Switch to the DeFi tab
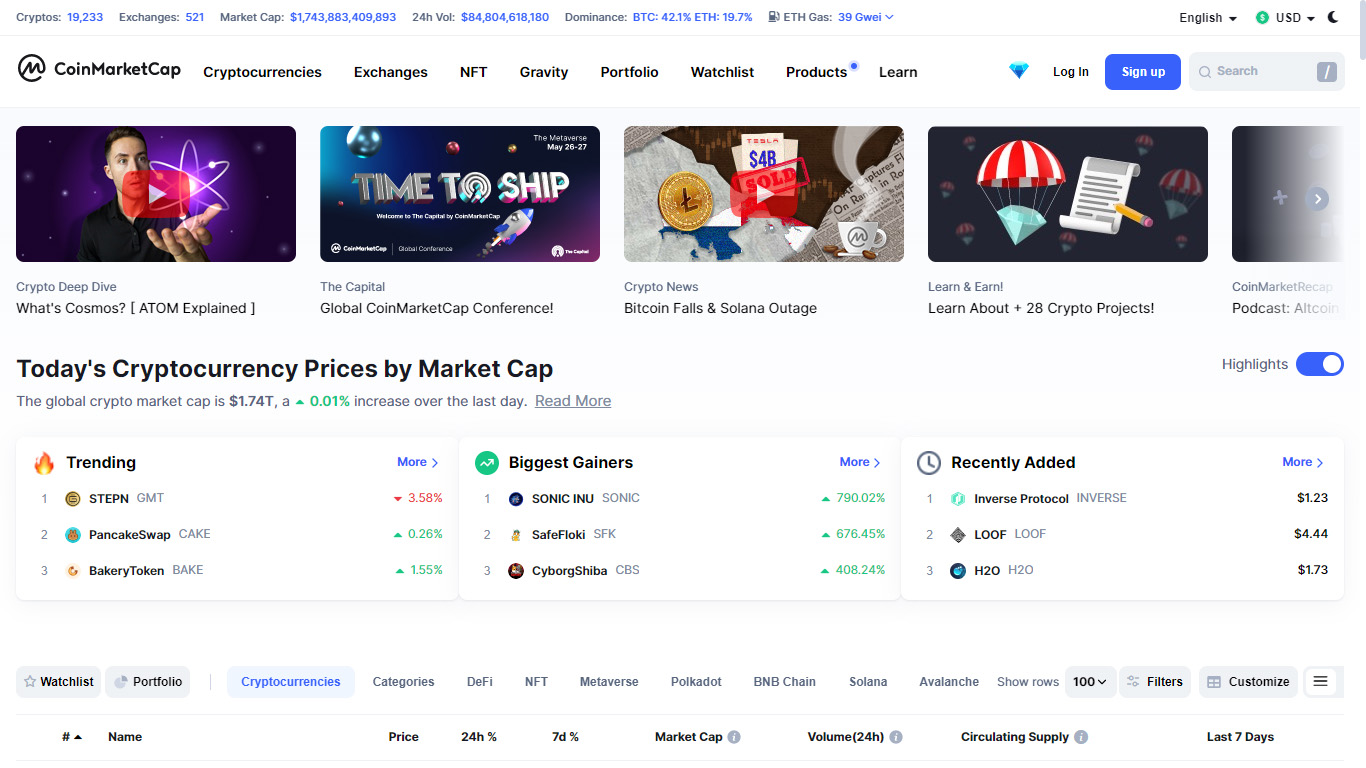Viewport: 1366px width, 768px height. pos(480,682)
